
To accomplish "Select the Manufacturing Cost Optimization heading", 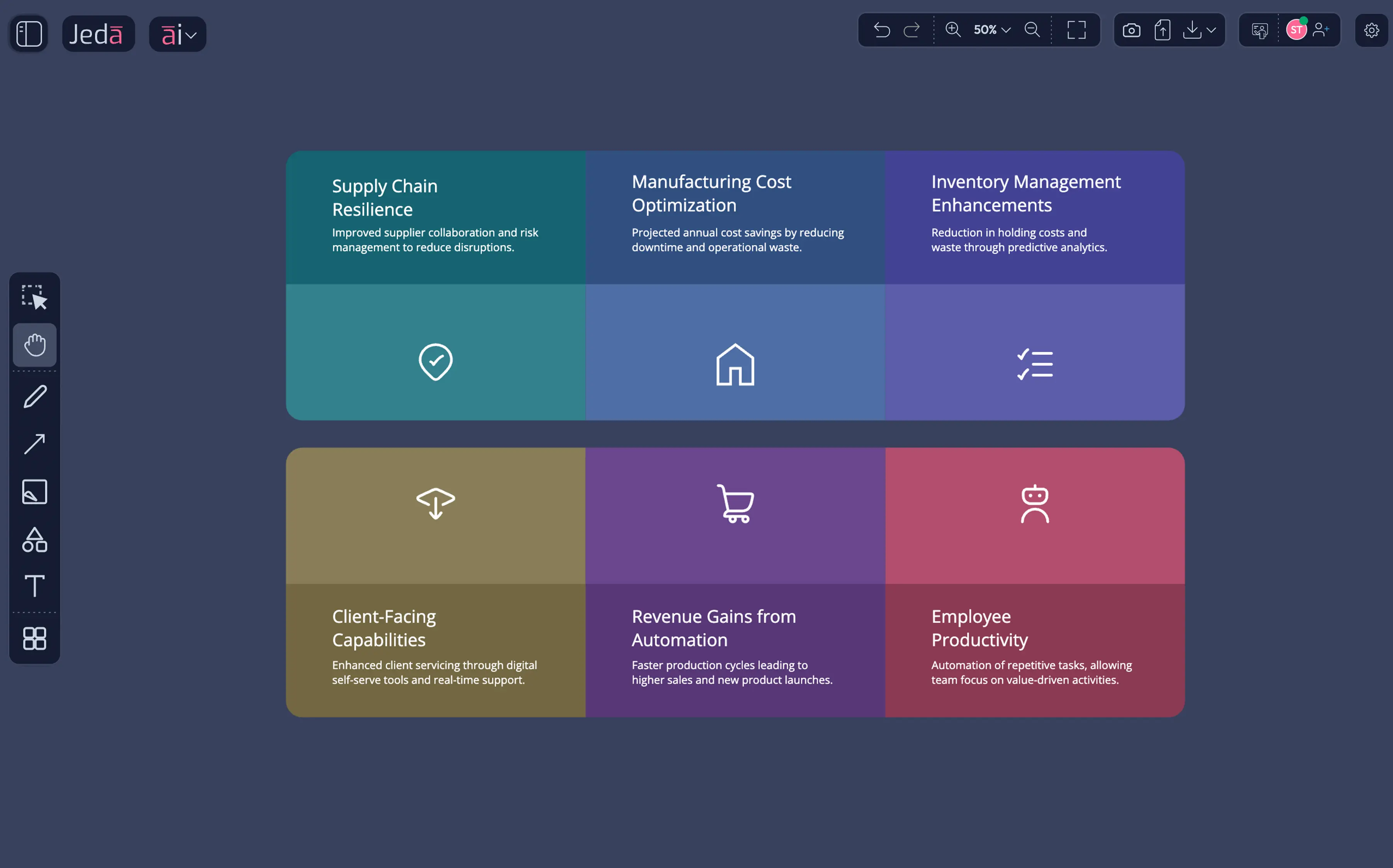I will click(711, 193).
